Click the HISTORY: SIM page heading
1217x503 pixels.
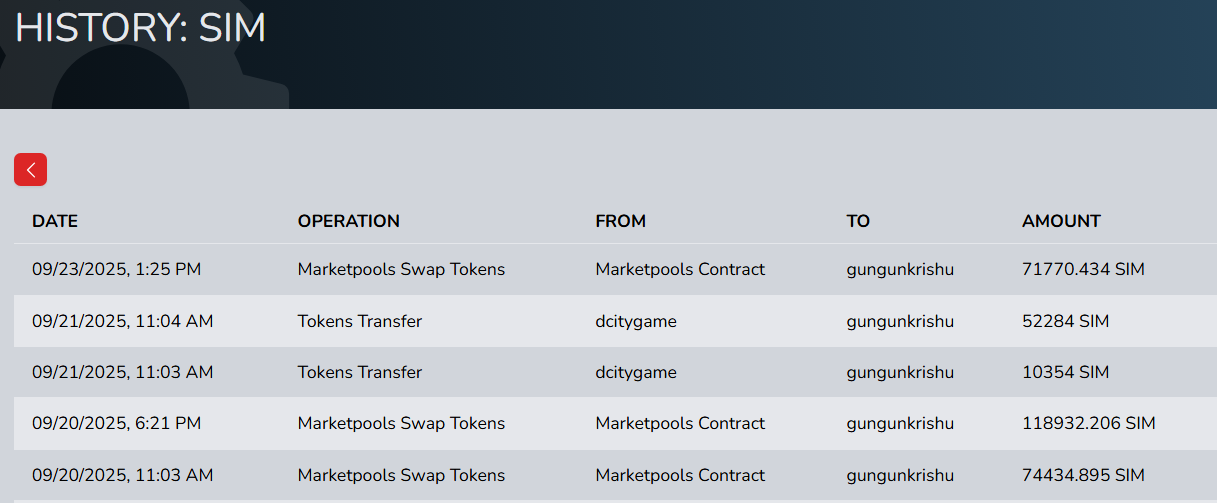pyautogui.click(x=140, y=28)
